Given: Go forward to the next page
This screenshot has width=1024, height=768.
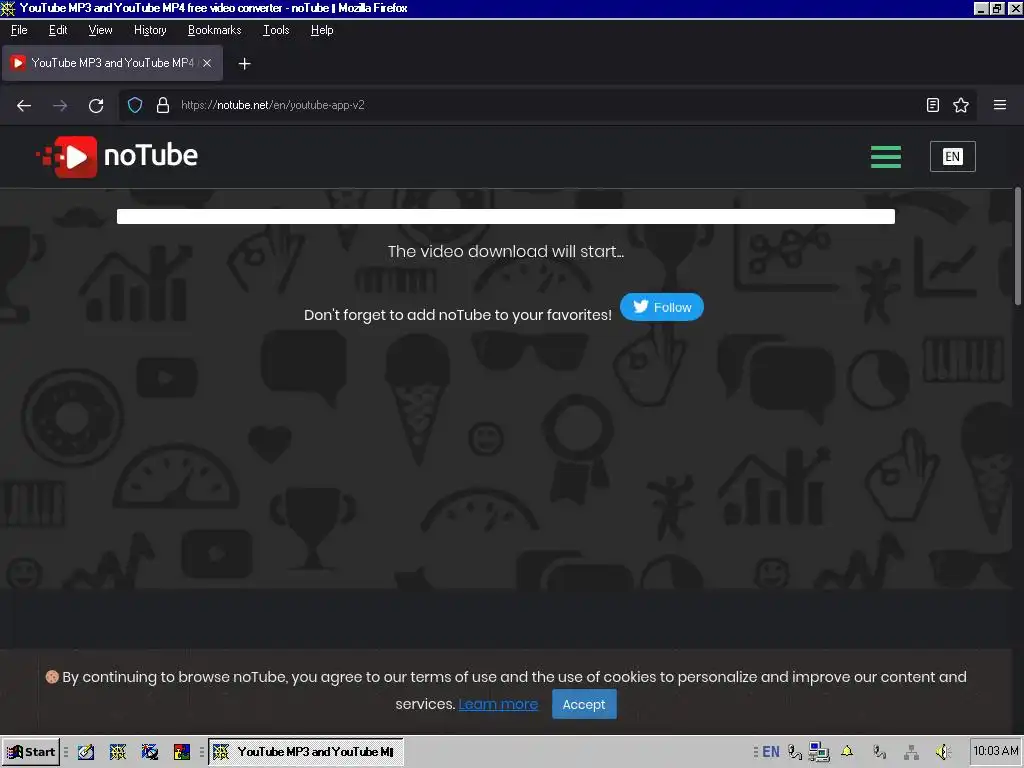Looking at the screenshot, I should coord(60,105).
